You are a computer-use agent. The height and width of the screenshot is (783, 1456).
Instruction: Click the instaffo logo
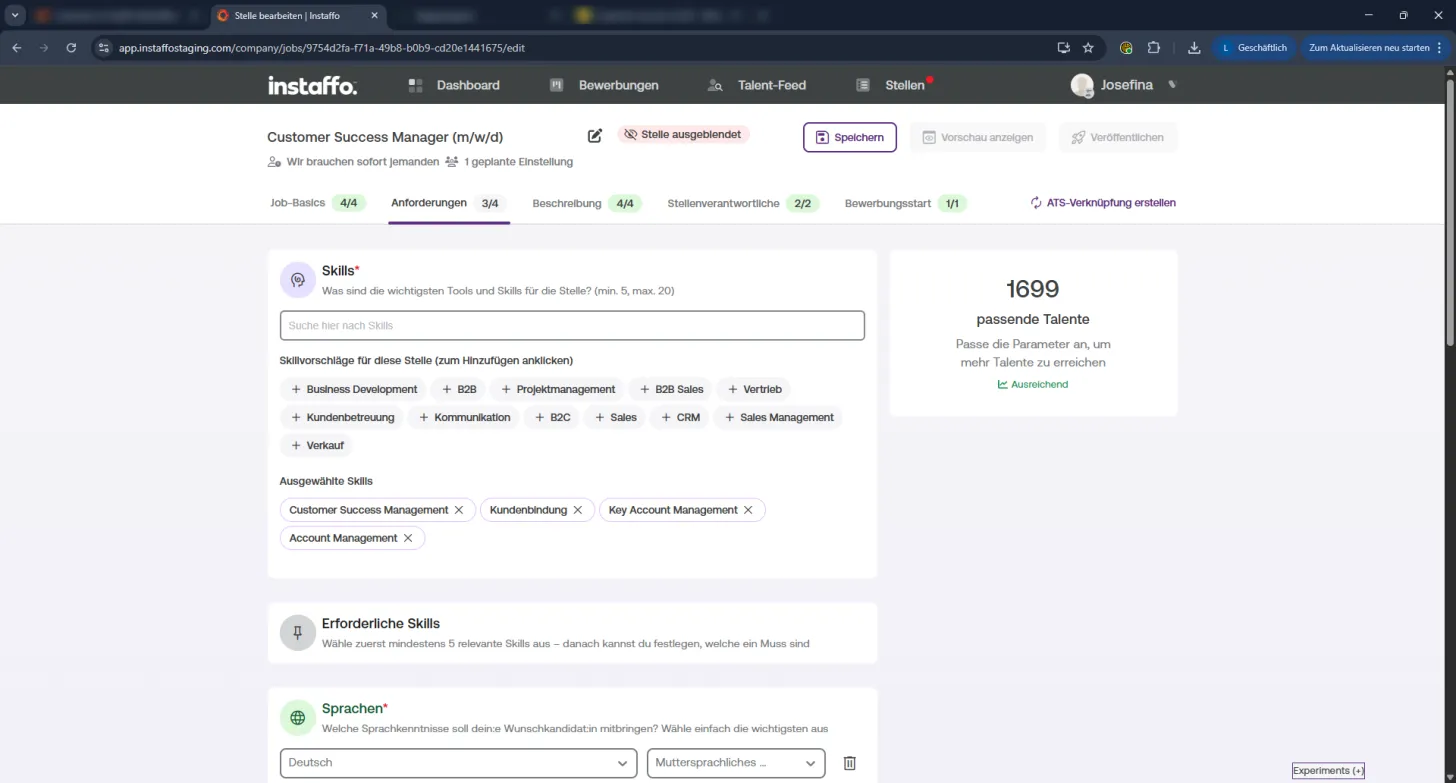312,86
